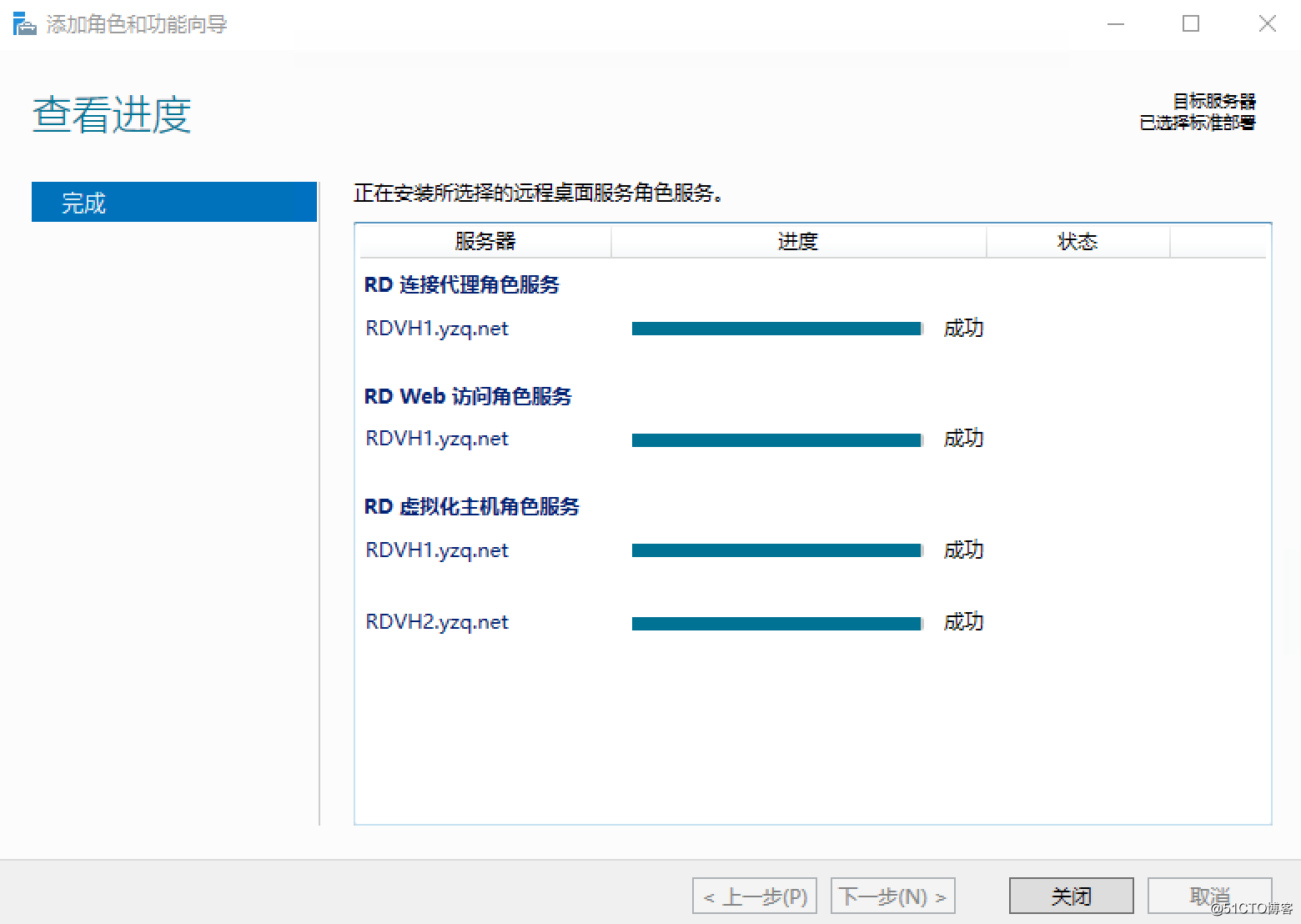
Task: Click 成功 status for RD 连接代理 row
Action: [963, 328]
